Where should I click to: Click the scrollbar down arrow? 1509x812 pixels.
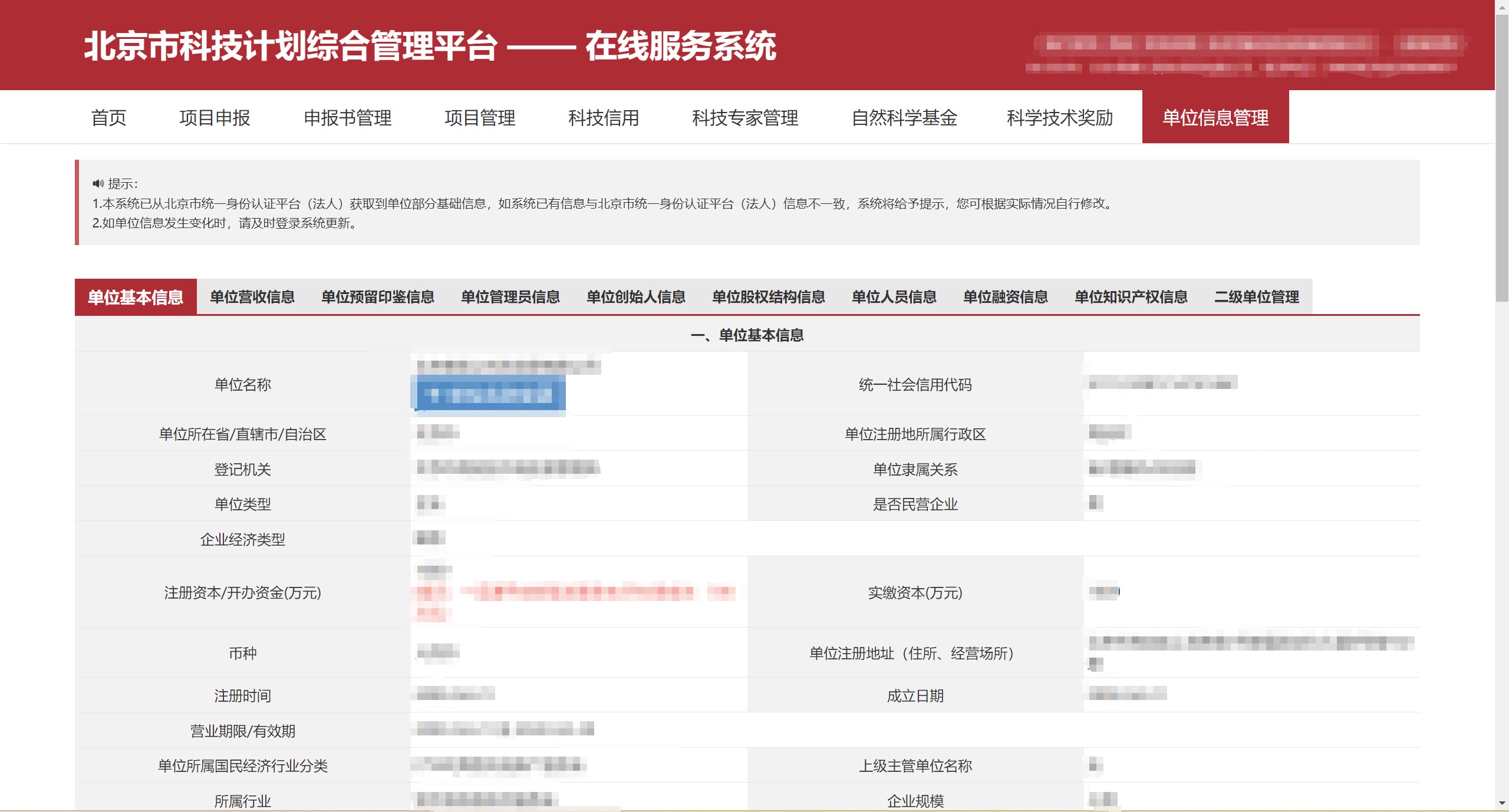pyautogui.click(x=1501, y=803)
